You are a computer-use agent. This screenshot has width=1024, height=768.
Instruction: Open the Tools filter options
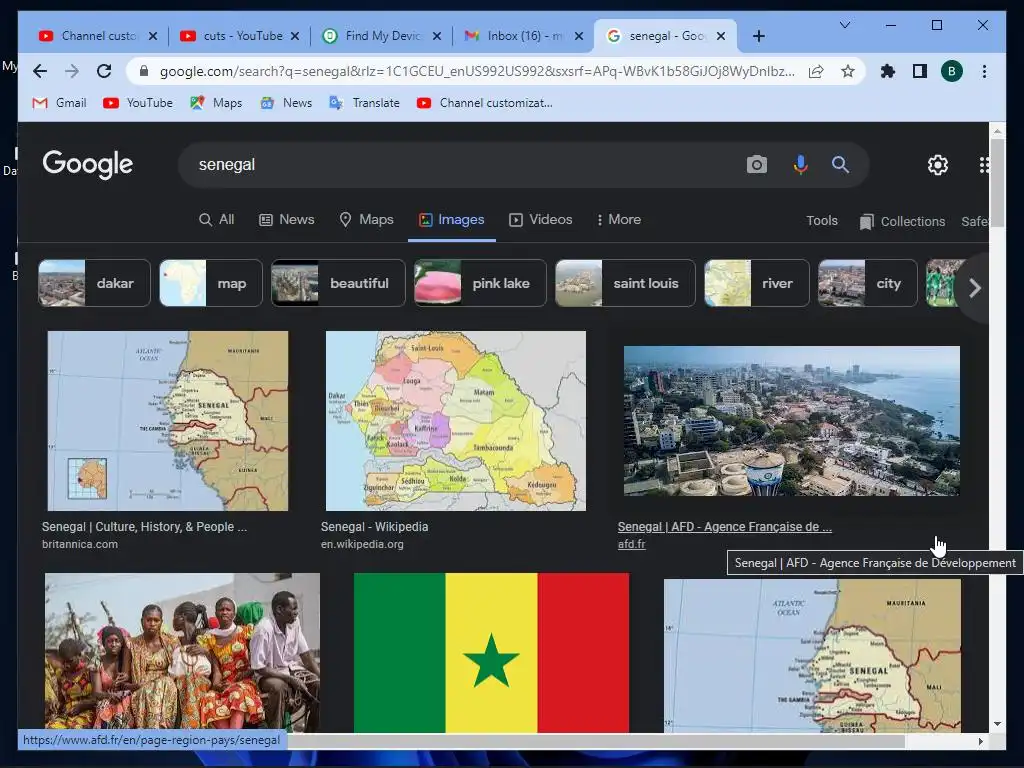pos(822,221)
